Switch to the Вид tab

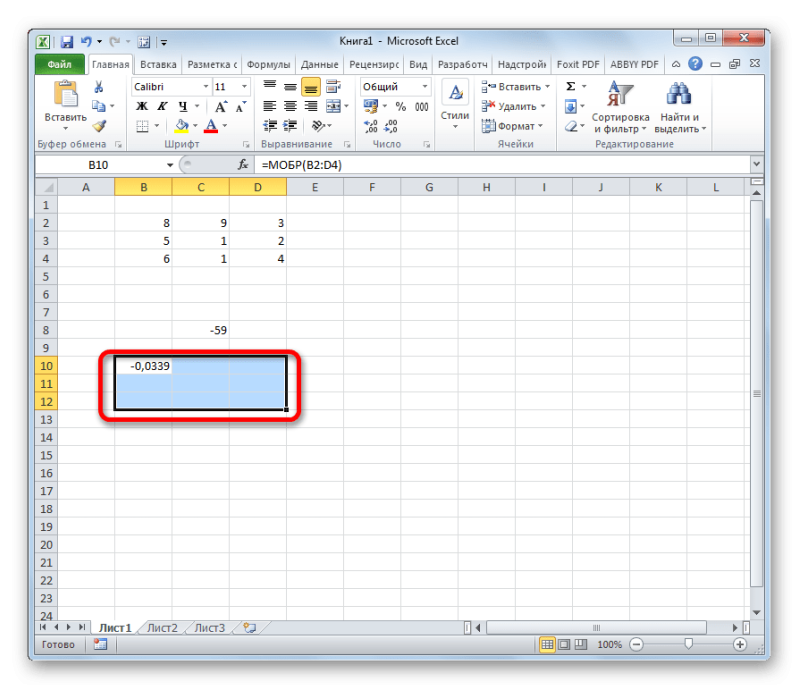(x=418, y=64)
